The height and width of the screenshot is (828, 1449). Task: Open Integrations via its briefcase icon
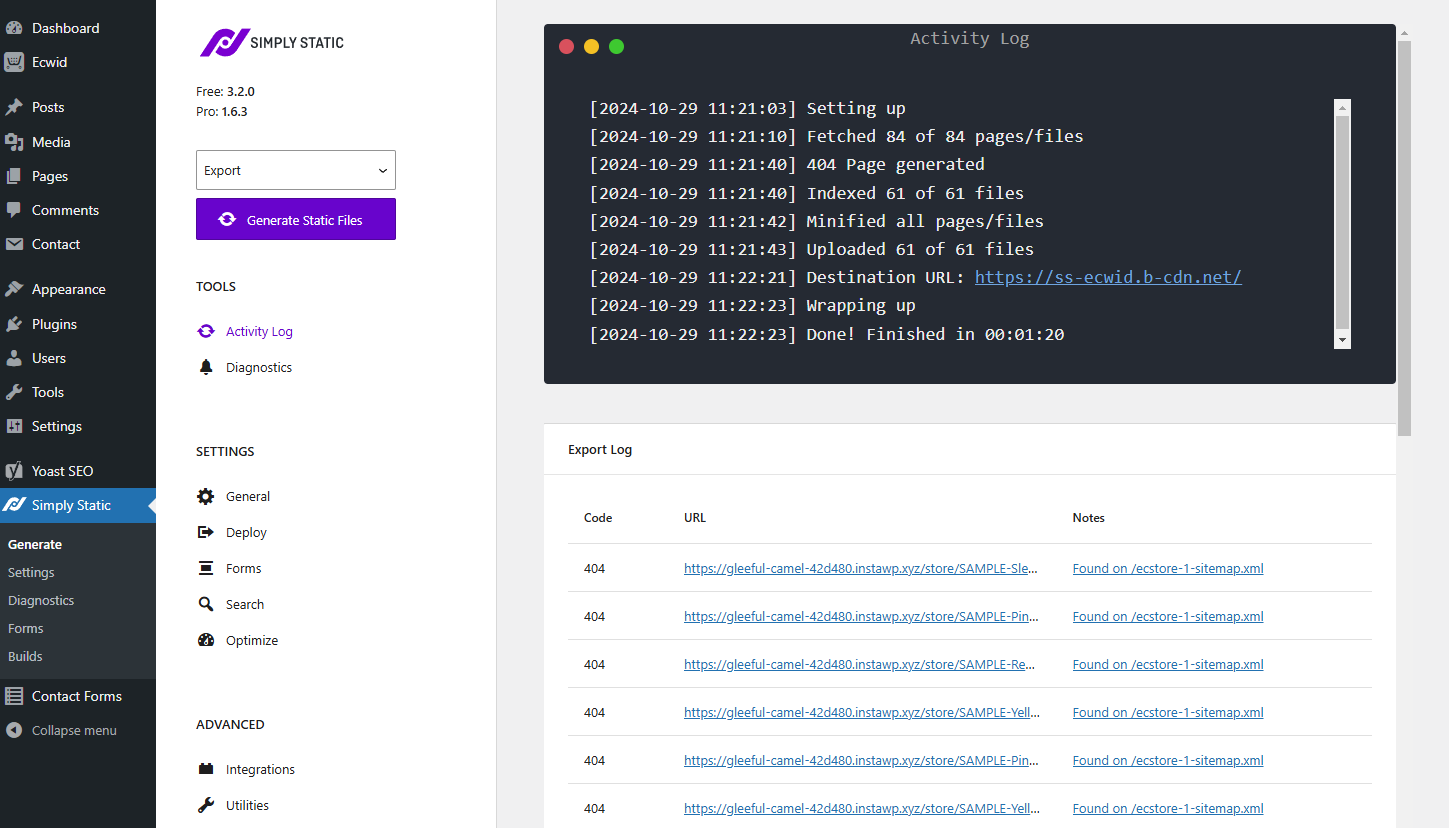point(206,769)
